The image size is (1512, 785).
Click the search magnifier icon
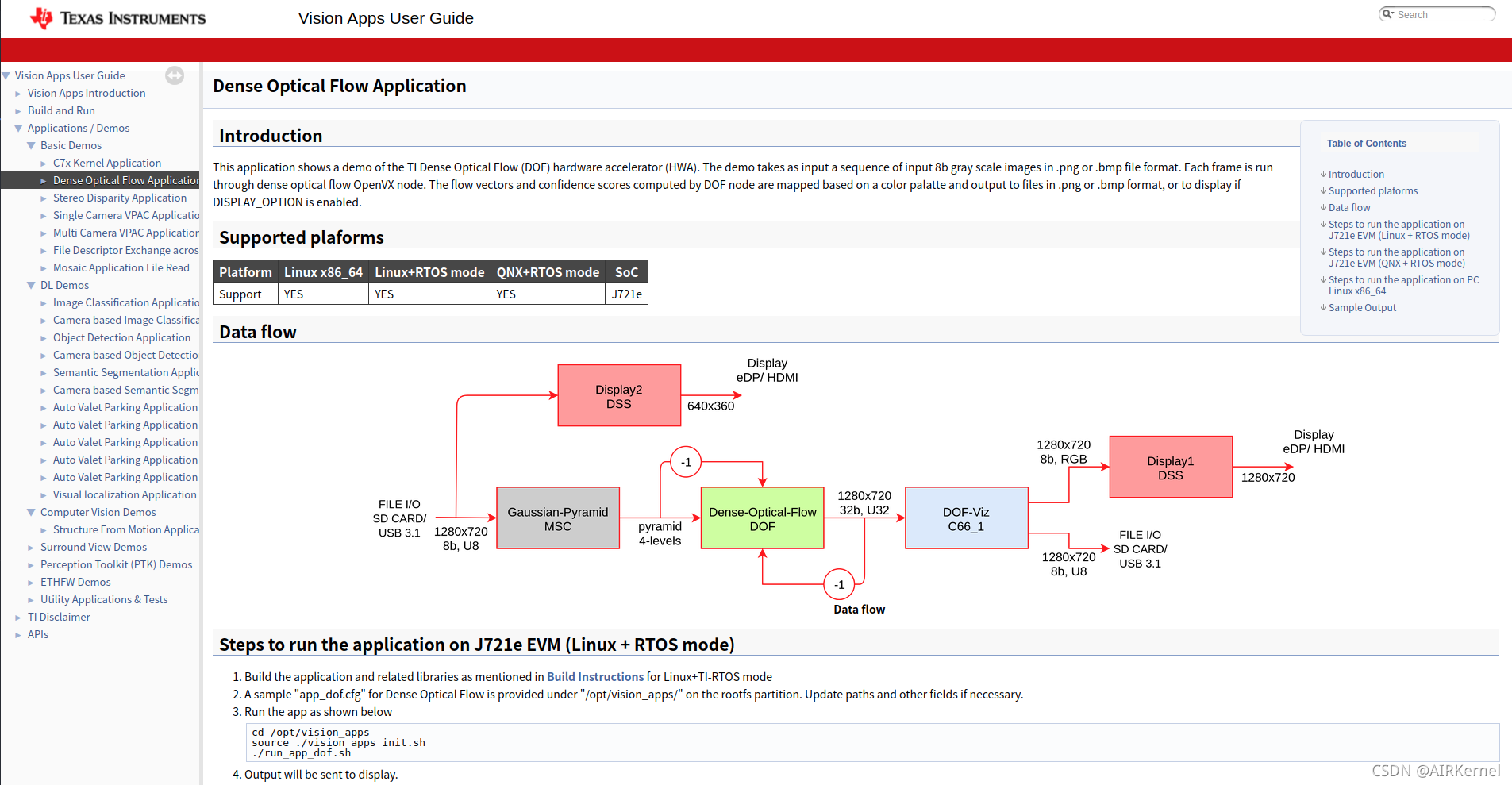click(x=1387, y=14)
